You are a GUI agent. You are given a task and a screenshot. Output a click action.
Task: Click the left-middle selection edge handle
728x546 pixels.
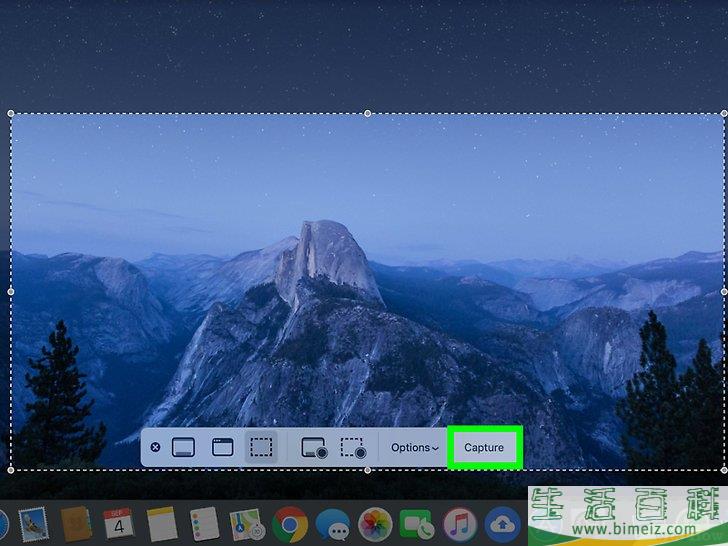[11, 291]
